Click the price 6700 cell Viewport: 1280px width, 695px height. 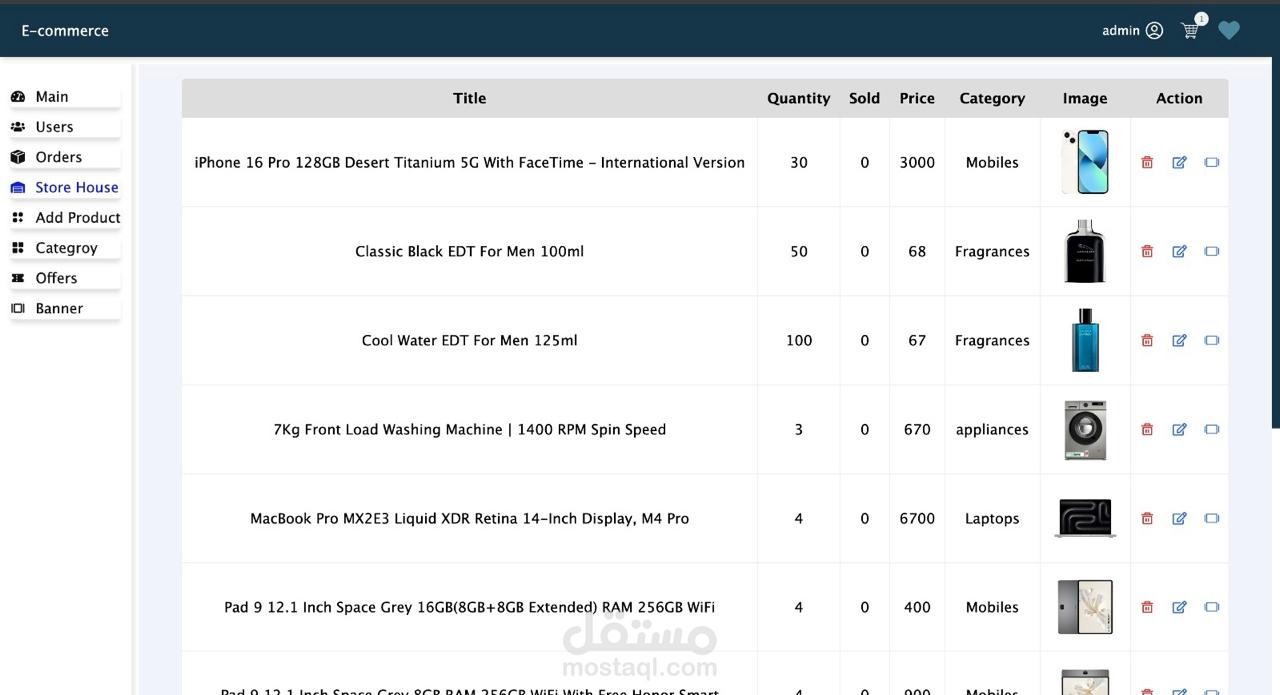(x=917, y=518)
